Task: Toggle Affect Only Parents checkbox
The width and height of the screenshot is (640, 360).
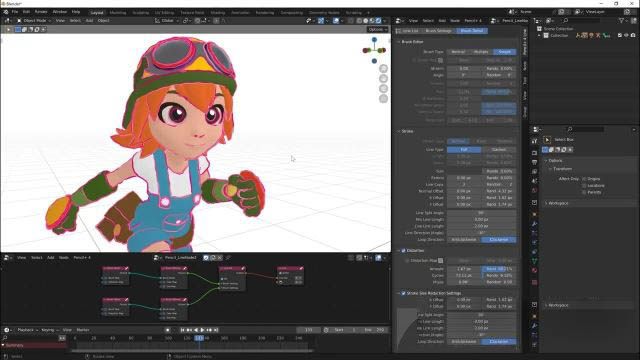Action: coord(584,192)
